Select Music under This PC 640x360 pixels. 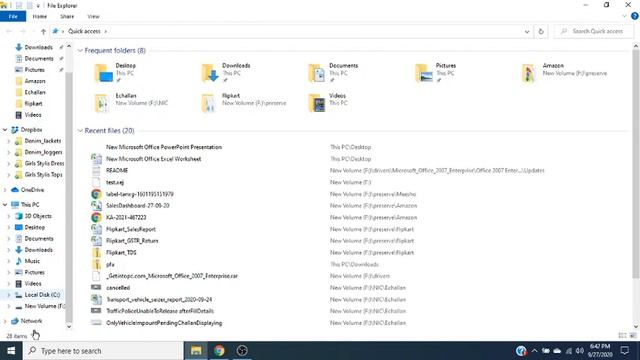click(x=32, y=261)
